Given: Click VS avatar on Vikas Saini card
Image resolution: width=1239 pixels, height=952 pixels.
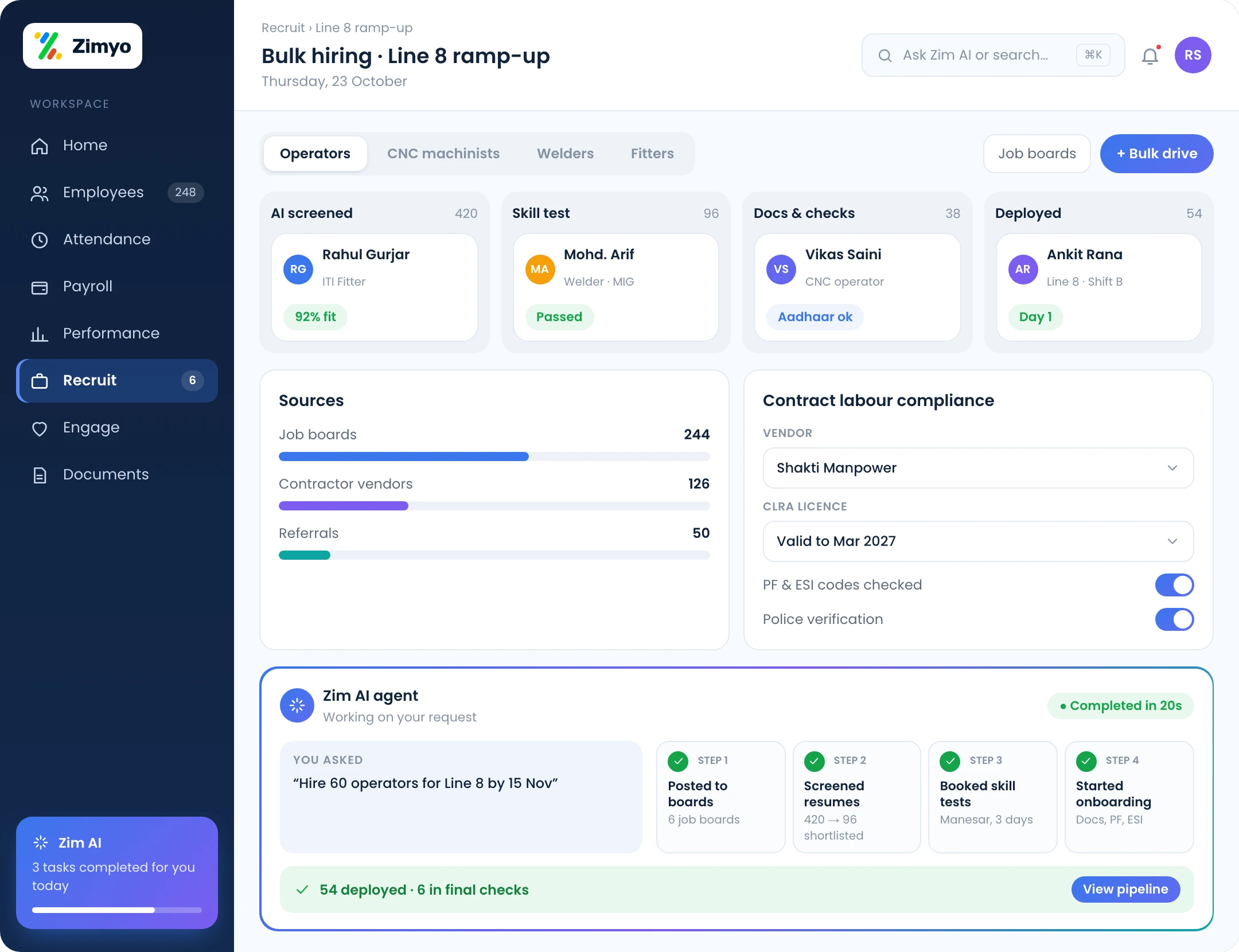Looking at the screenshot, I should (781, 269).
